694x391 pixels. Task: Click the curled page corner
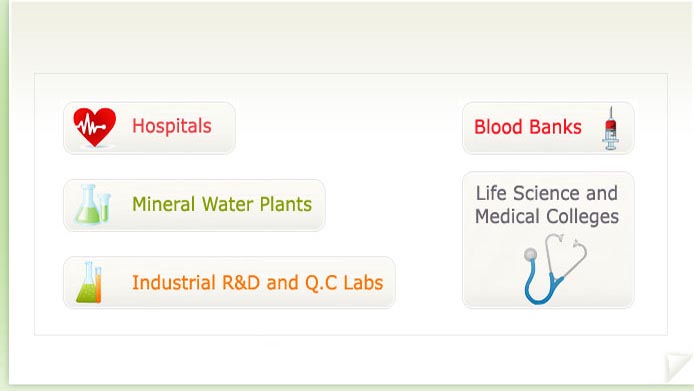point(678,367)
